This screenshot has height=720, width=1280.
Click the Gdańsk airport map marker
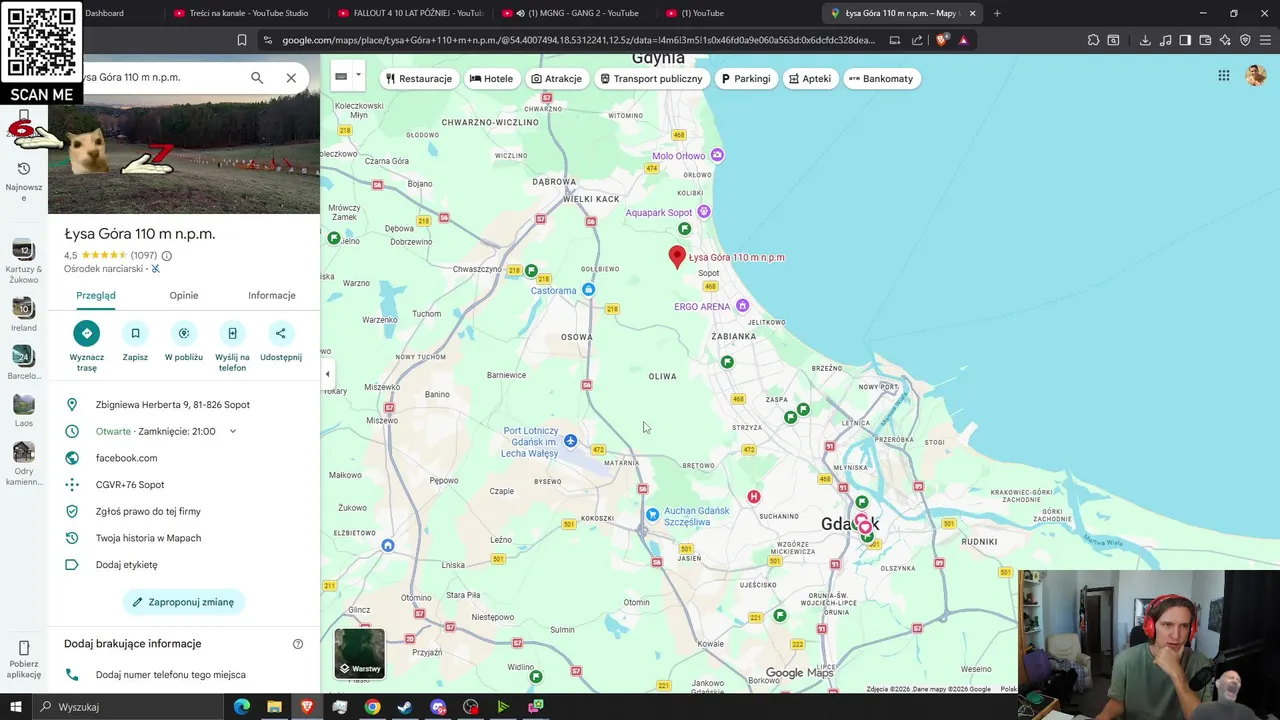click(570, 441)
